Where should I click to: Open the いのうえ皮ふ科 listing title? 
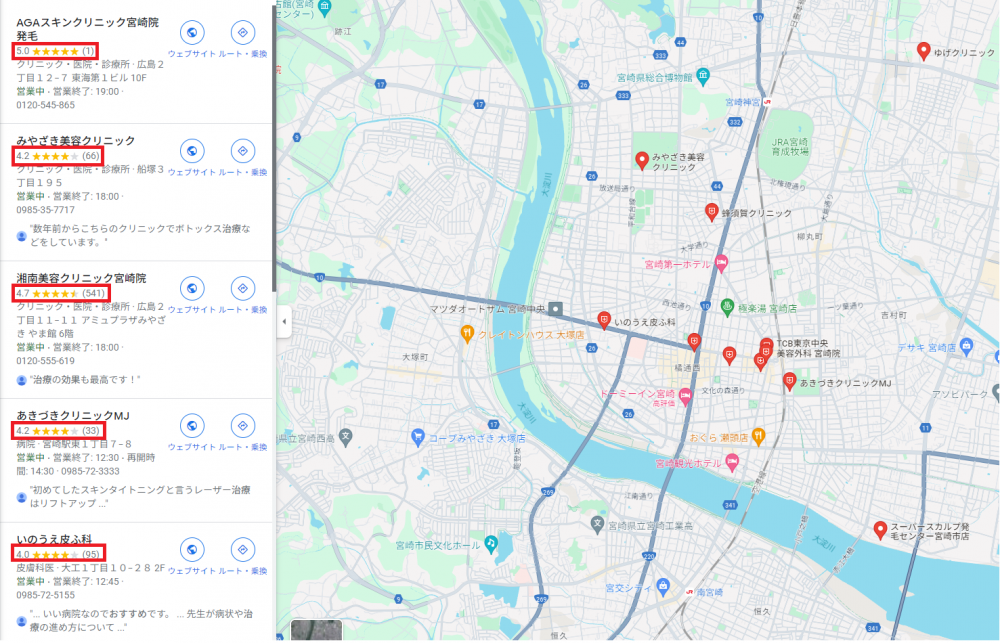point(54,539)
